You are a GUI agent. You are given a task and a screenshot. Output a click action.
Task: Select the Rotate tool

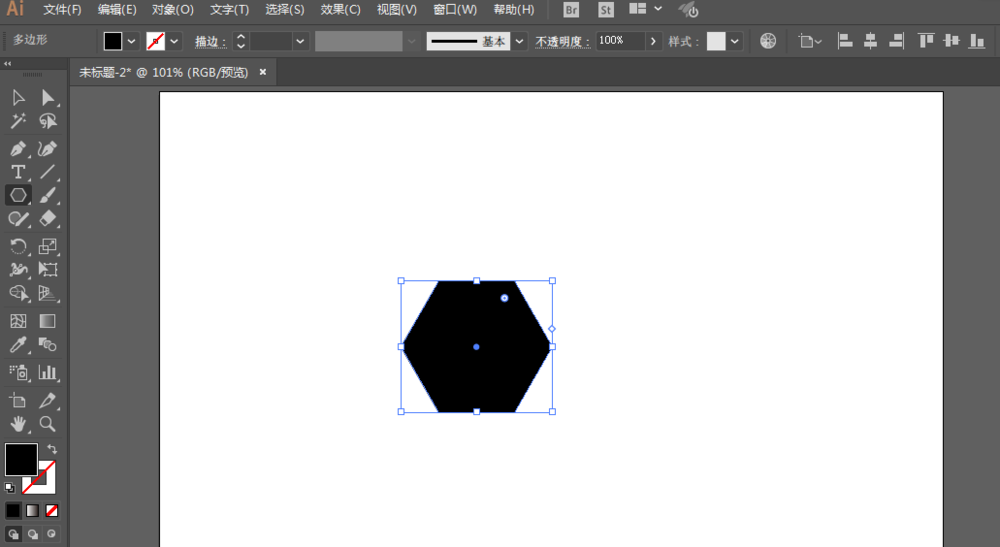click(x=18, y=246)
